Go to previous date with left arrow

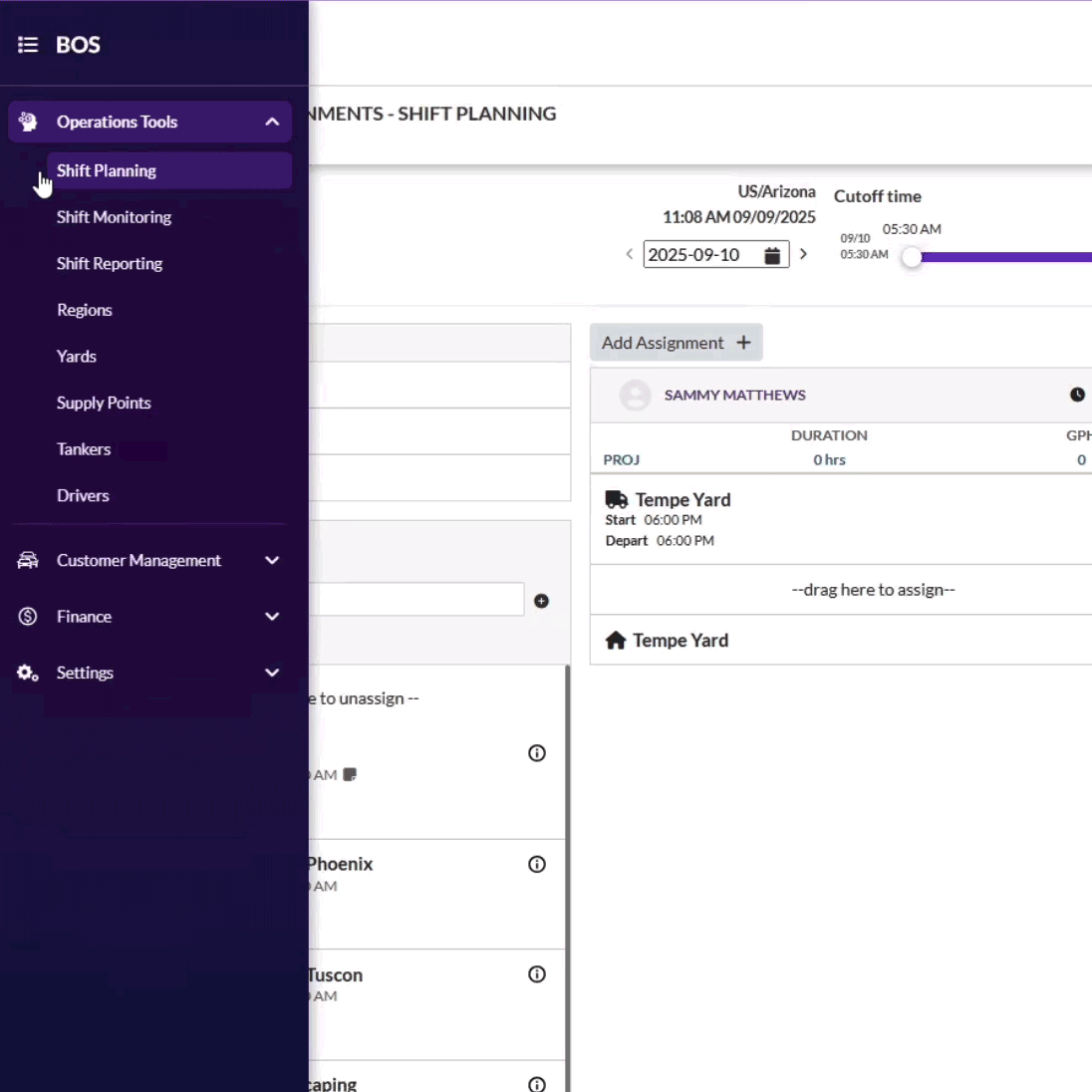pyautogui.click(x=630, y=254)
